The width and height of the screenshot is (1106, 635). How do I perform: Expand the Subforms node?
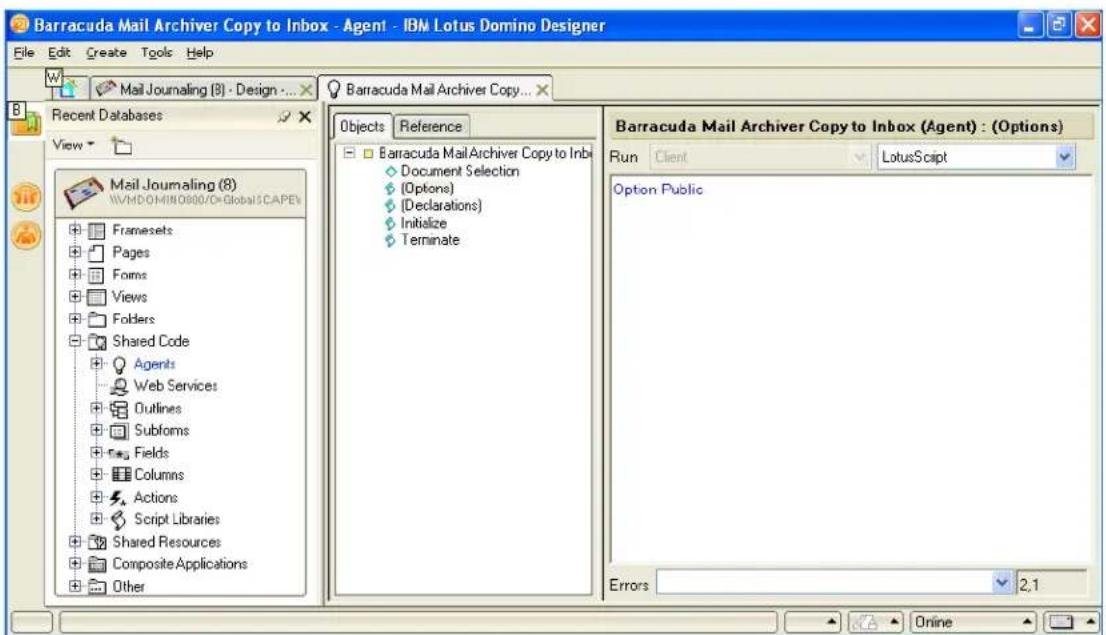(x=97, y=430)
